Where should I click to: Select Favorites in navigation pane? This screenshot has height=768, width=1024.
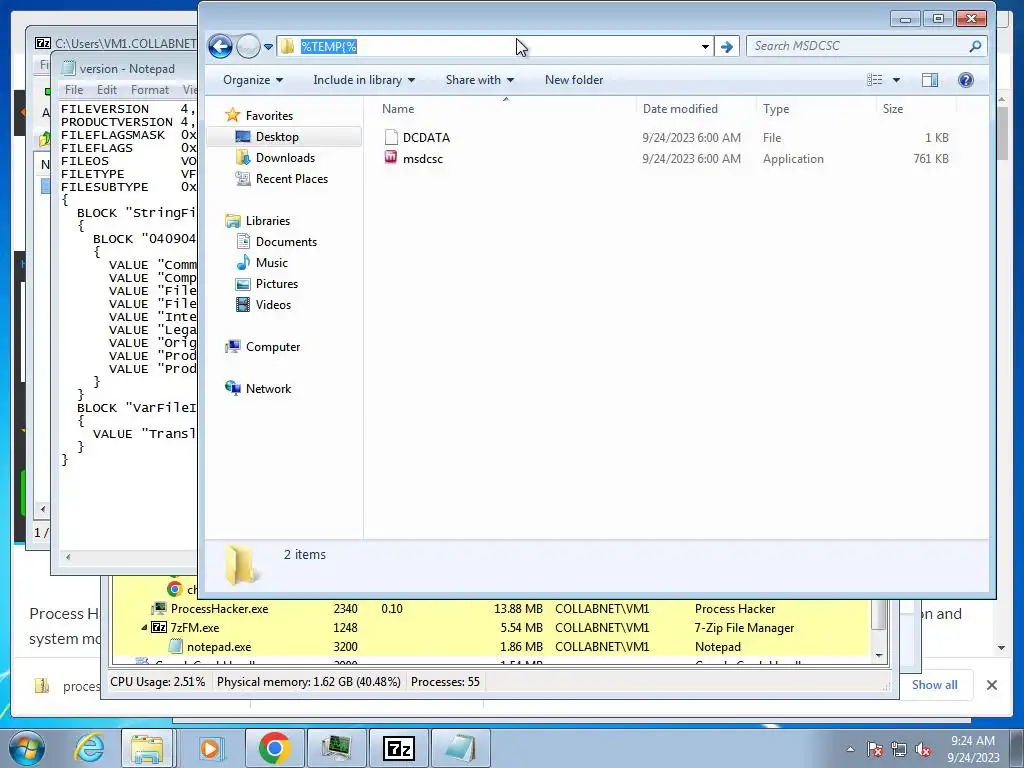(x=269, y=116)
